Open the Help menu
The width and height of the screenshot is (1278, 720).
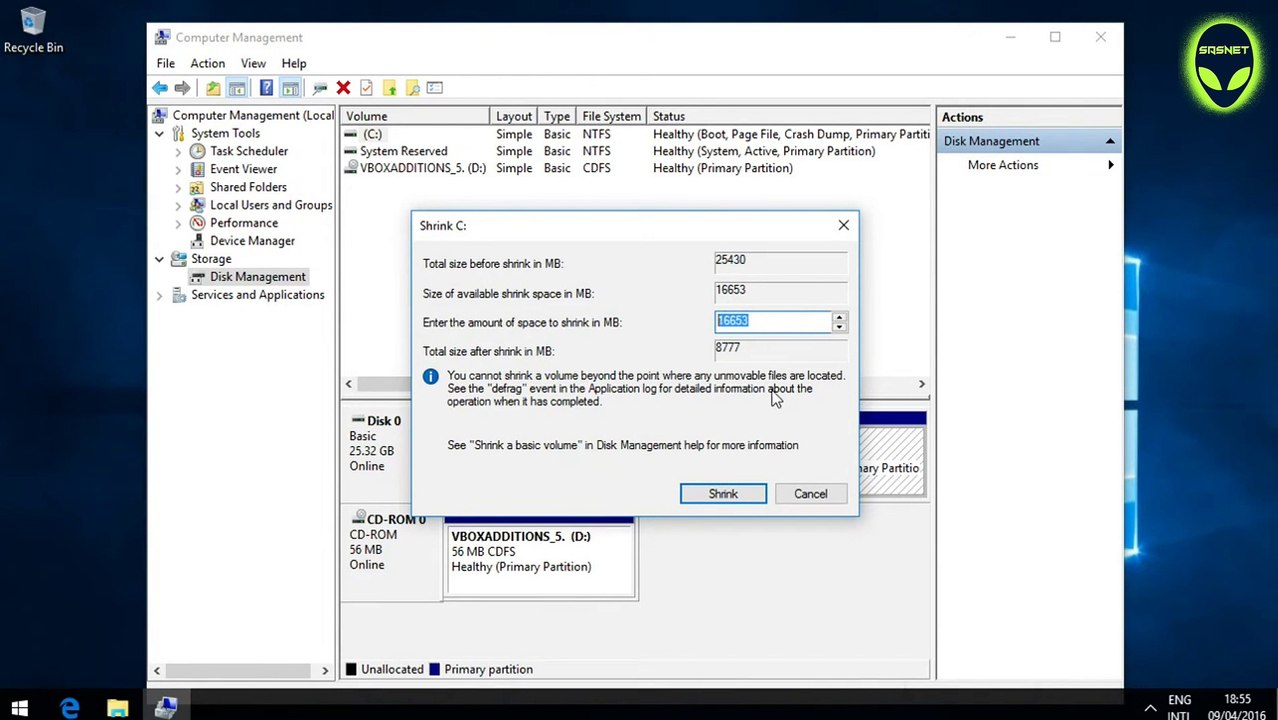pos(293,63)
